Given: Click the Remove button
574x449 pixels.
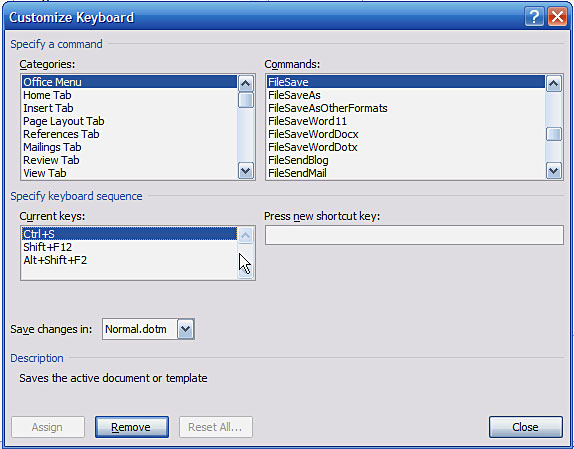Looking at the screenshot, I should [132, 427].
